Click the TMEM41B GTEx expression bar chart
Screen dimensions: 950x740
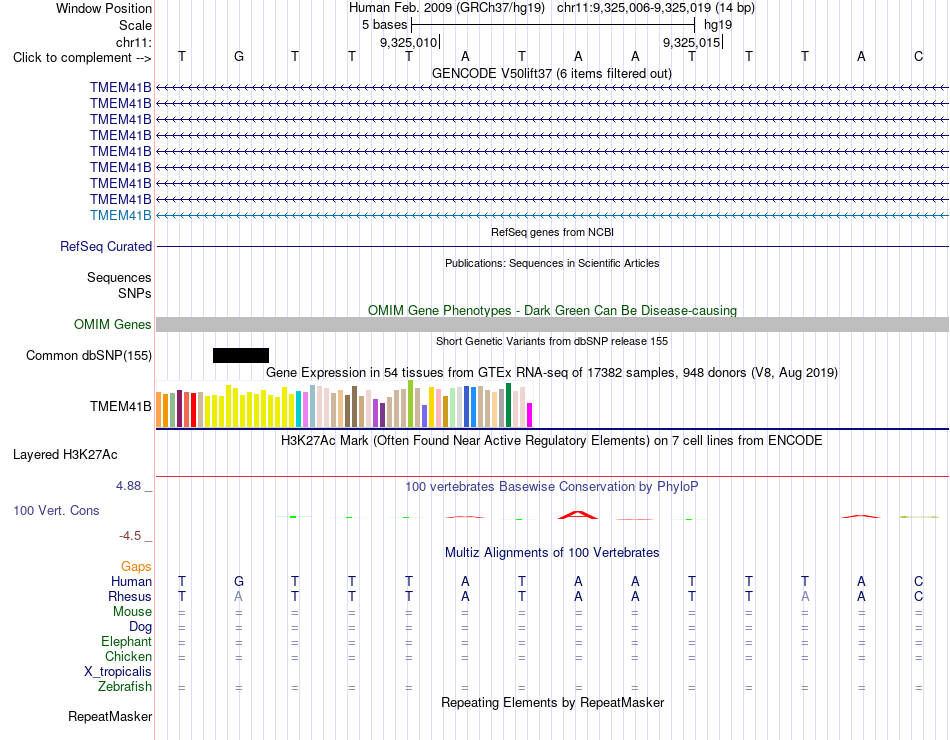point(344,404)
